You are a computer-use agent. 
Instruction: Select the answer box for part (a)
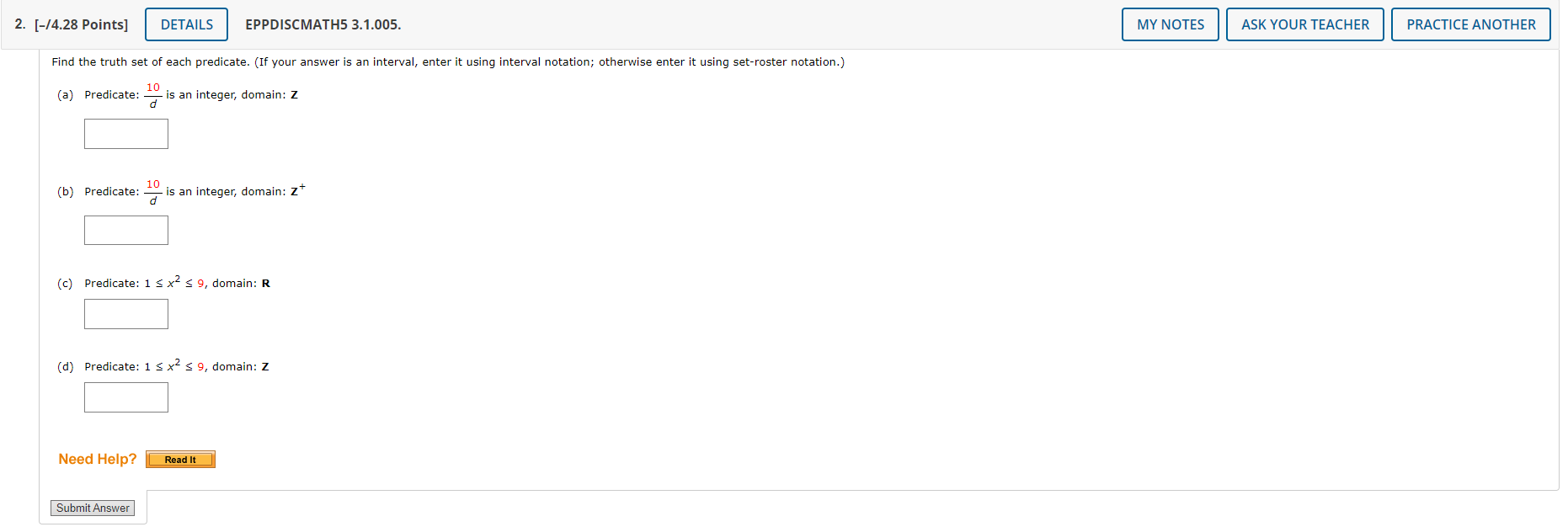(125, 133)
